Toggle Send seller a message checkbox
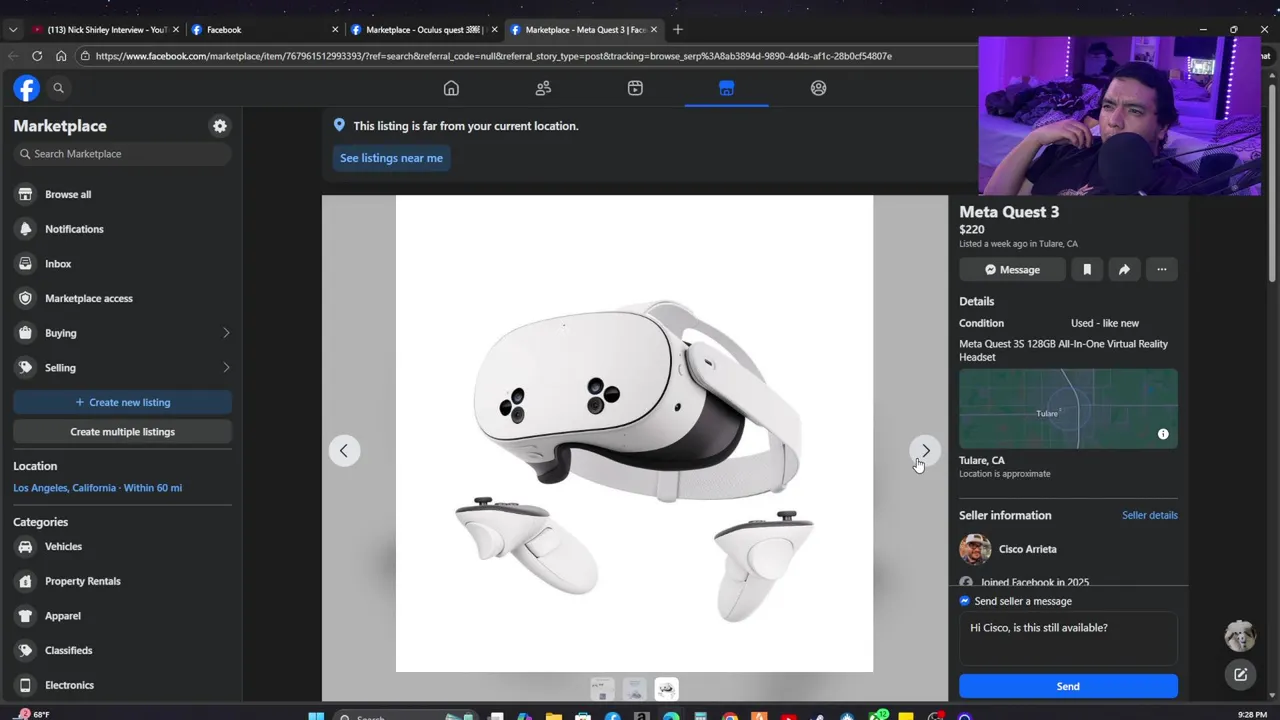 pos(965,601)
